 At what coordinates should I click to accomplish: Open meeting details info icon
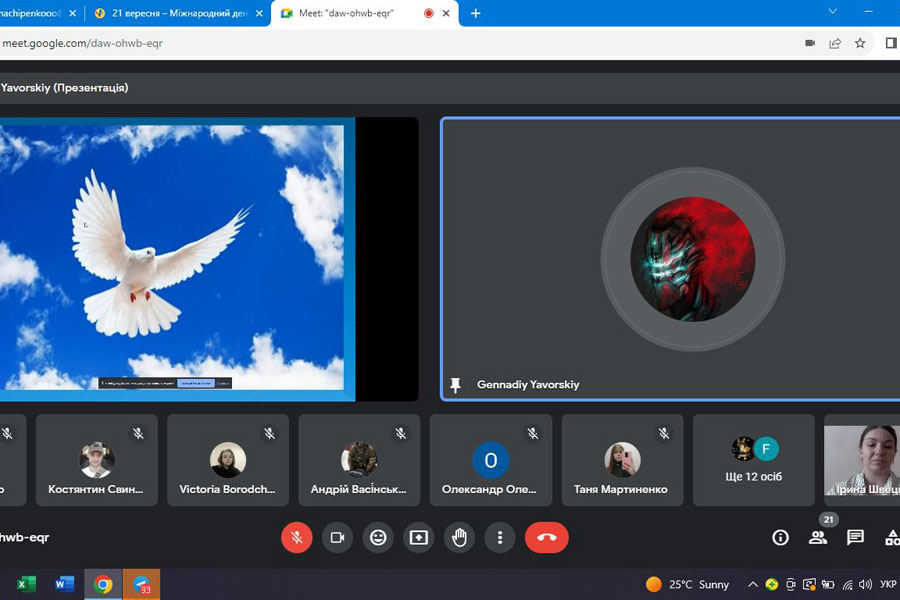780,537
